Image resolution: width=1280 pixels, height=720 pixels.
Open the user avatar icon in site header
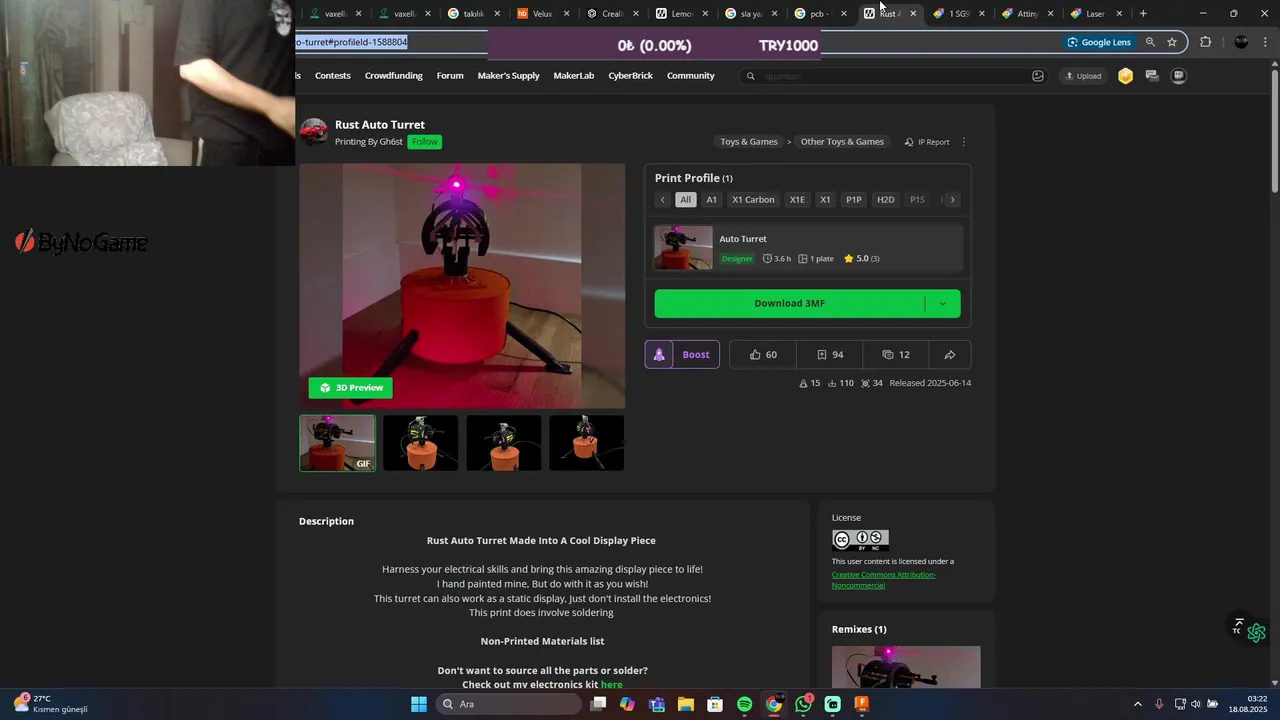pyautogui.click(x=1179, y=76)
